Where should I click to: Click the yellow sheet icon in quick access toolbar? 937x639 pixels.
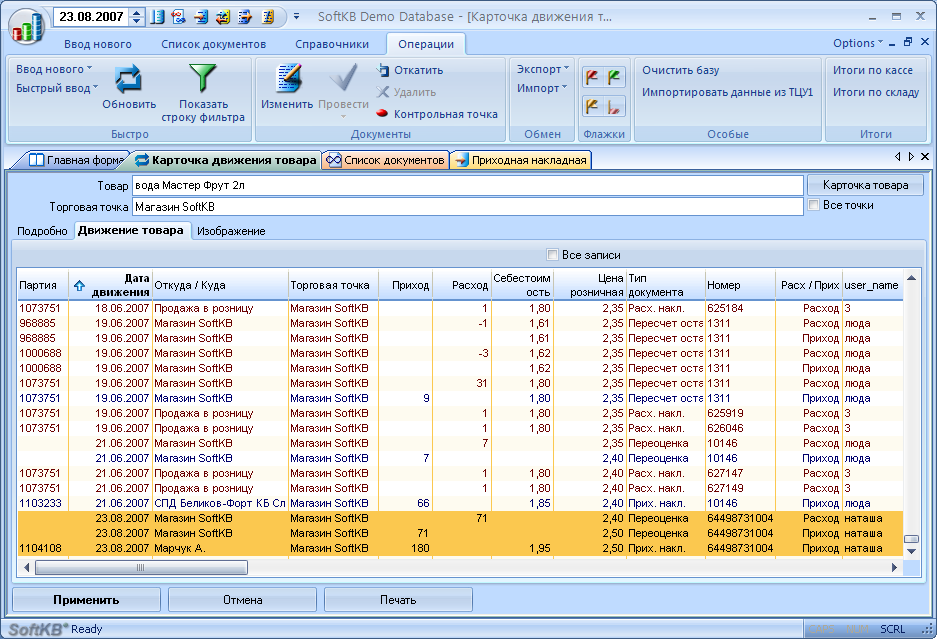[x=268, y=17]
